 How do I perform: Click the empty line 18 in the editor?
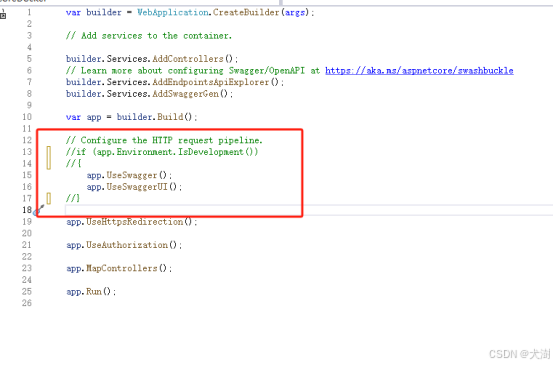(x=309, y=210)
